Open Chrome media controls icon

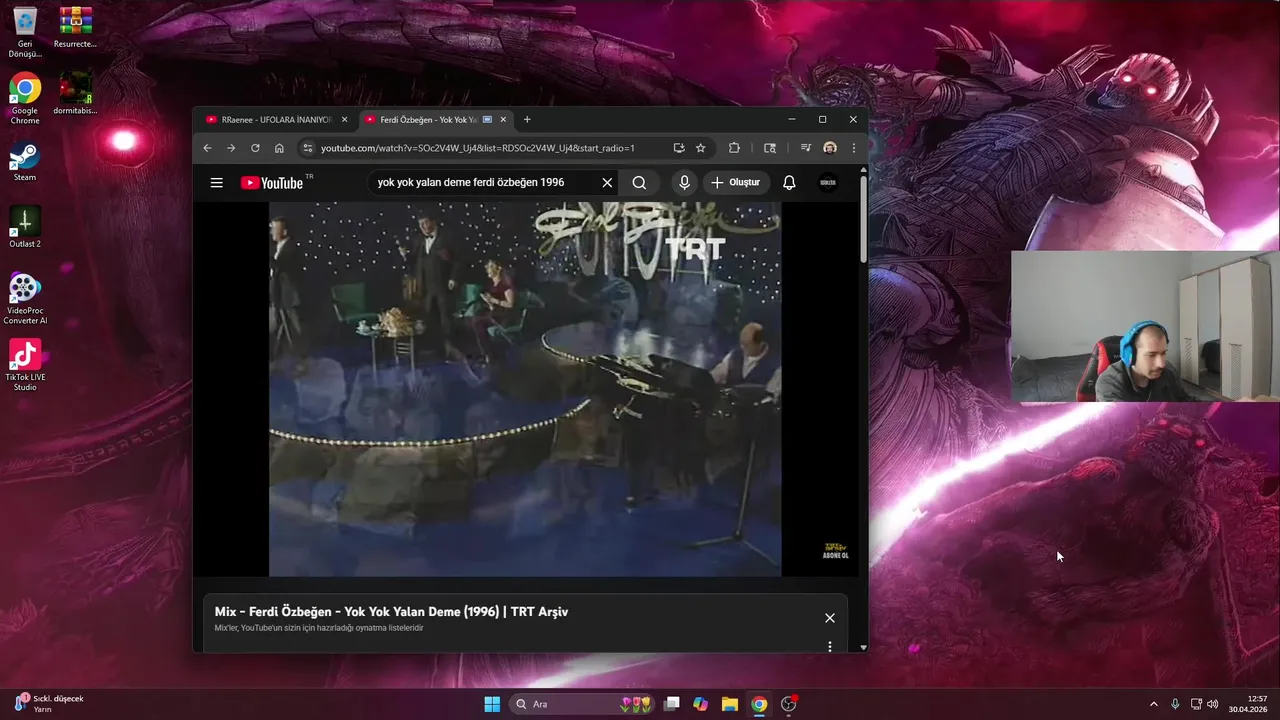point(806,148)
